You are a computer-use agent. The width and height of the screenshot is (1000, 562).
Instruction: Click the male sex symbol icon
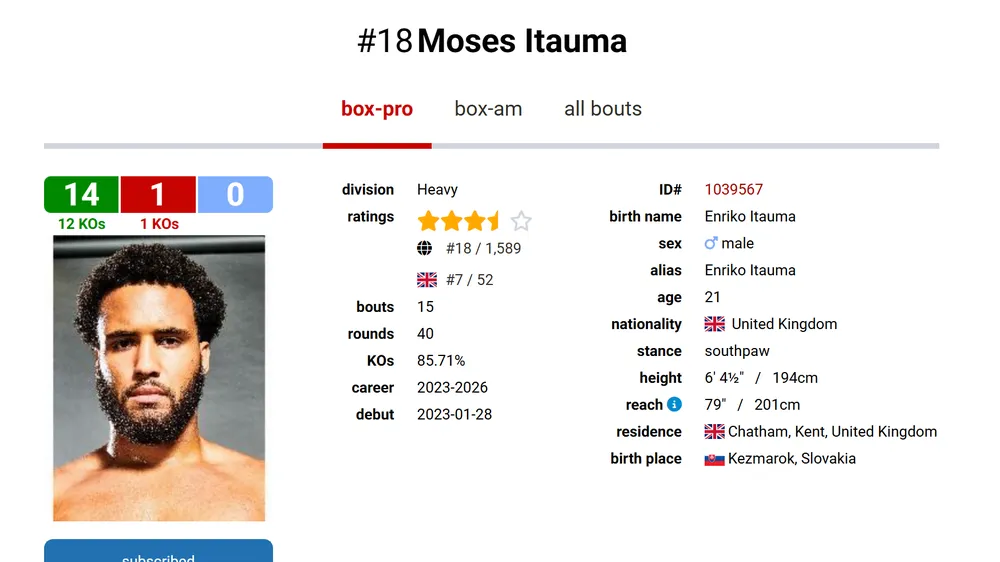(x=710, y=243)
